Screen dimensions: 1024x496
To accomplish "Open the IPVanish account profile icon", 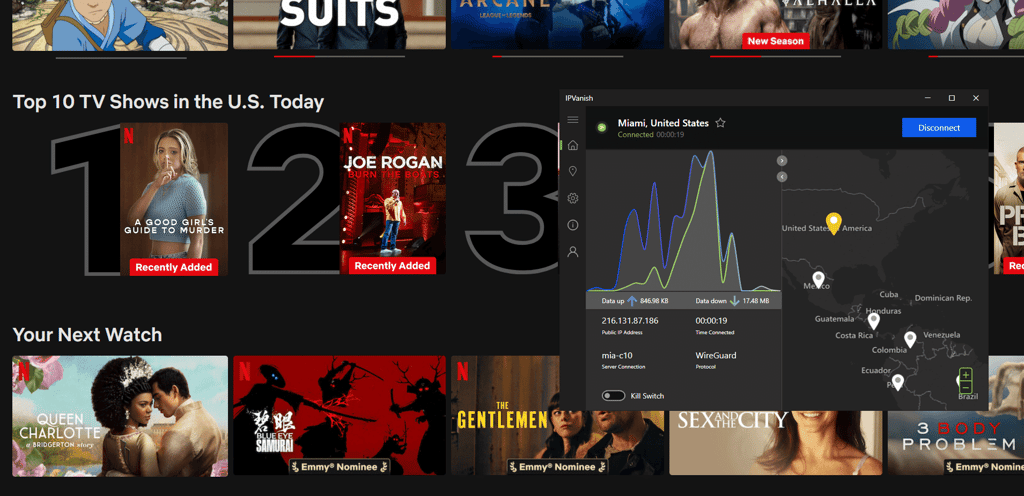I will coord(573,251).
